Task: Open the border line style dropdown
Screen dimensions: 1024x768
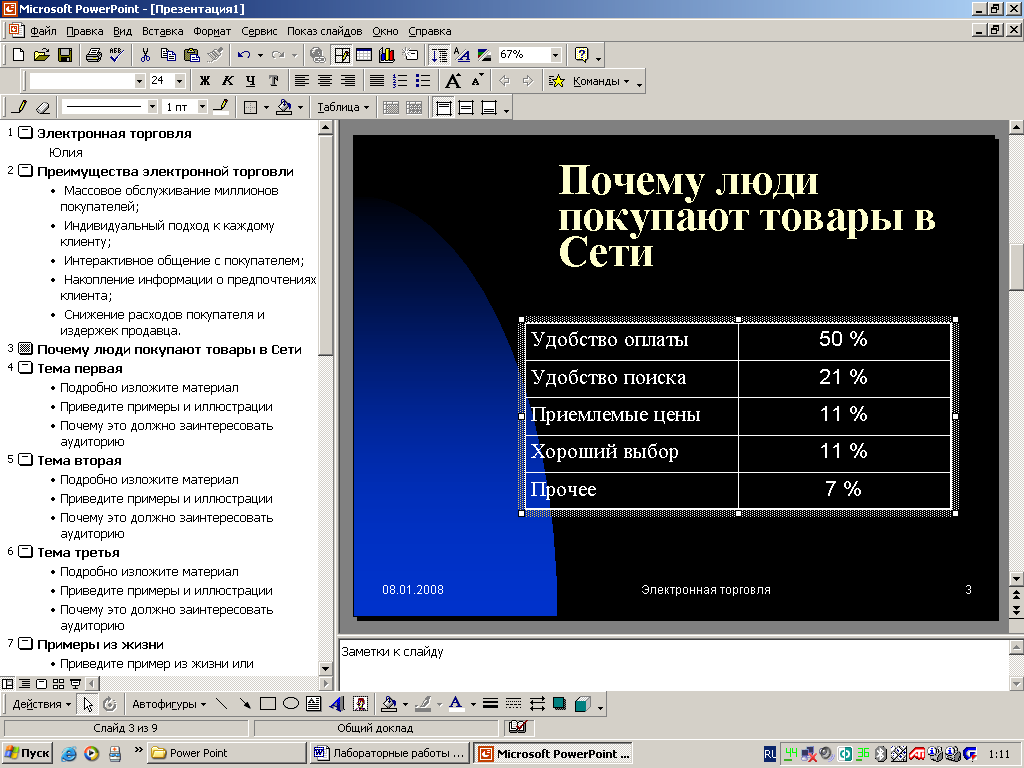Action: [x=152, y=106]
